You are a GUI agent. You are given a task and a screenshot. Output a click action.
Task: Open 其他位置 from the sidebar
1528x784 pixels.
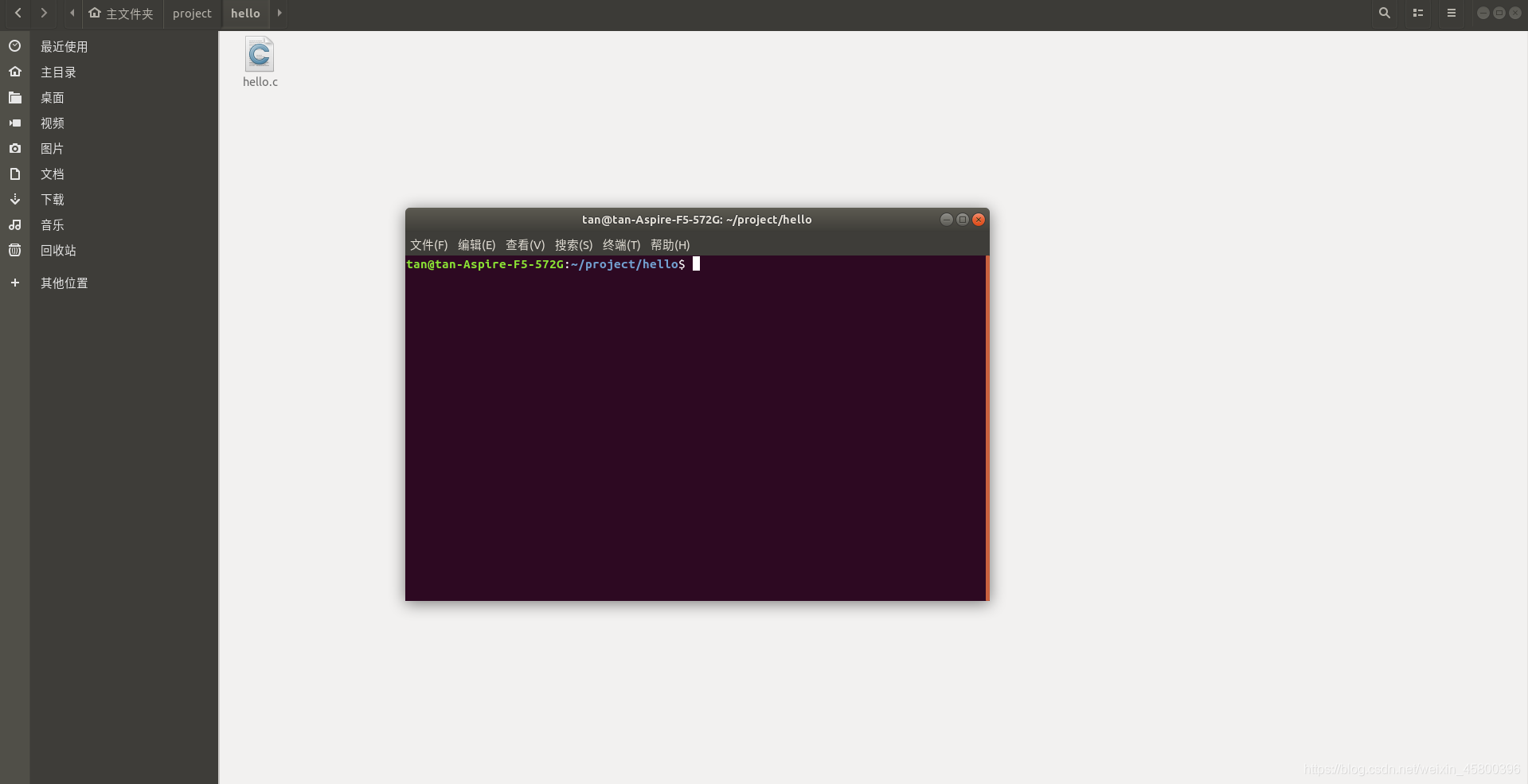(x=64, y=282)
